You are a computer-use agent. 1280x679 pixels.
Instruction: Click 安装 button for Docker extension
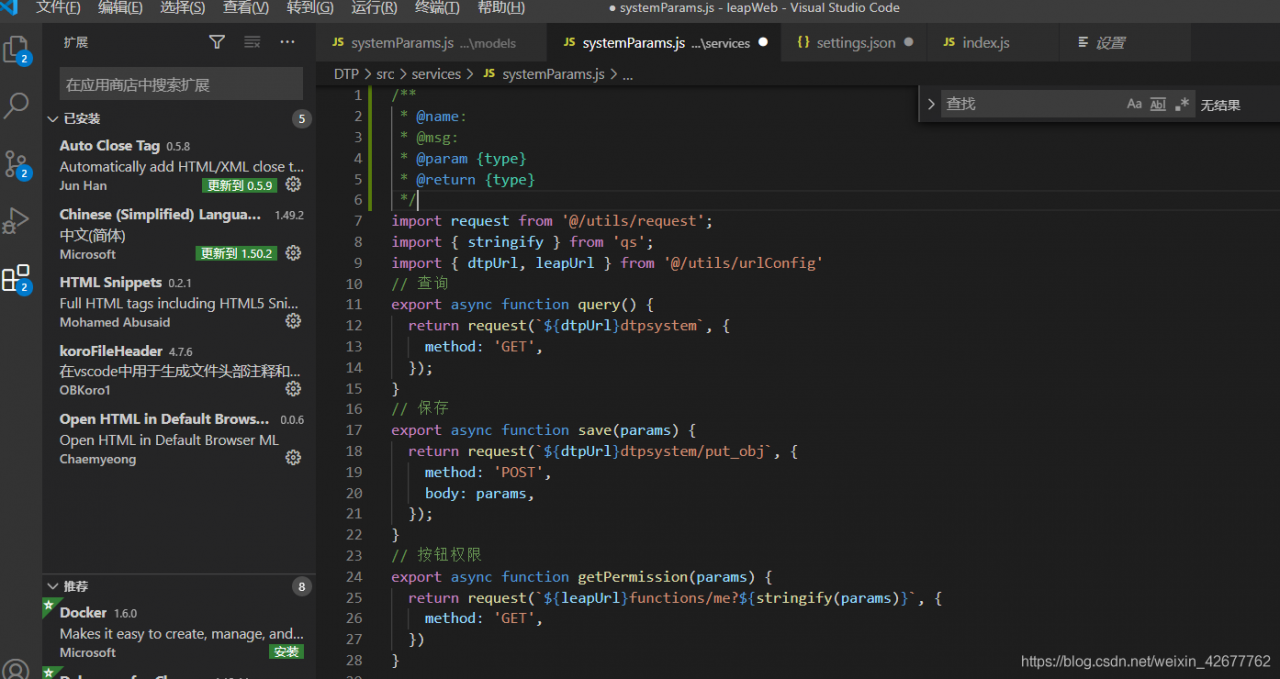(x=286, y=652)
